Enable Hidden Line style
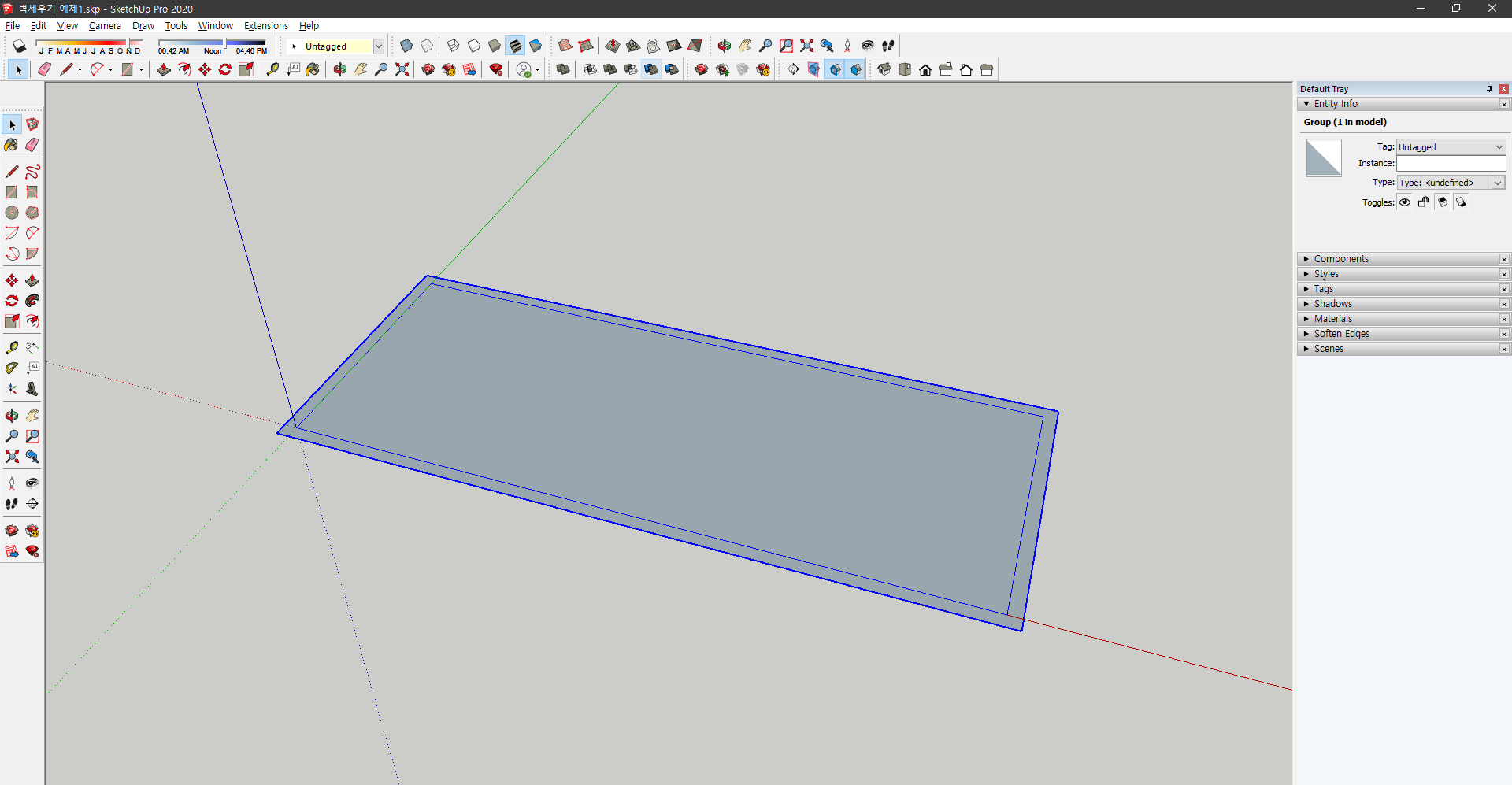This screenshot has height=785, width=1512. coord(474,46)
